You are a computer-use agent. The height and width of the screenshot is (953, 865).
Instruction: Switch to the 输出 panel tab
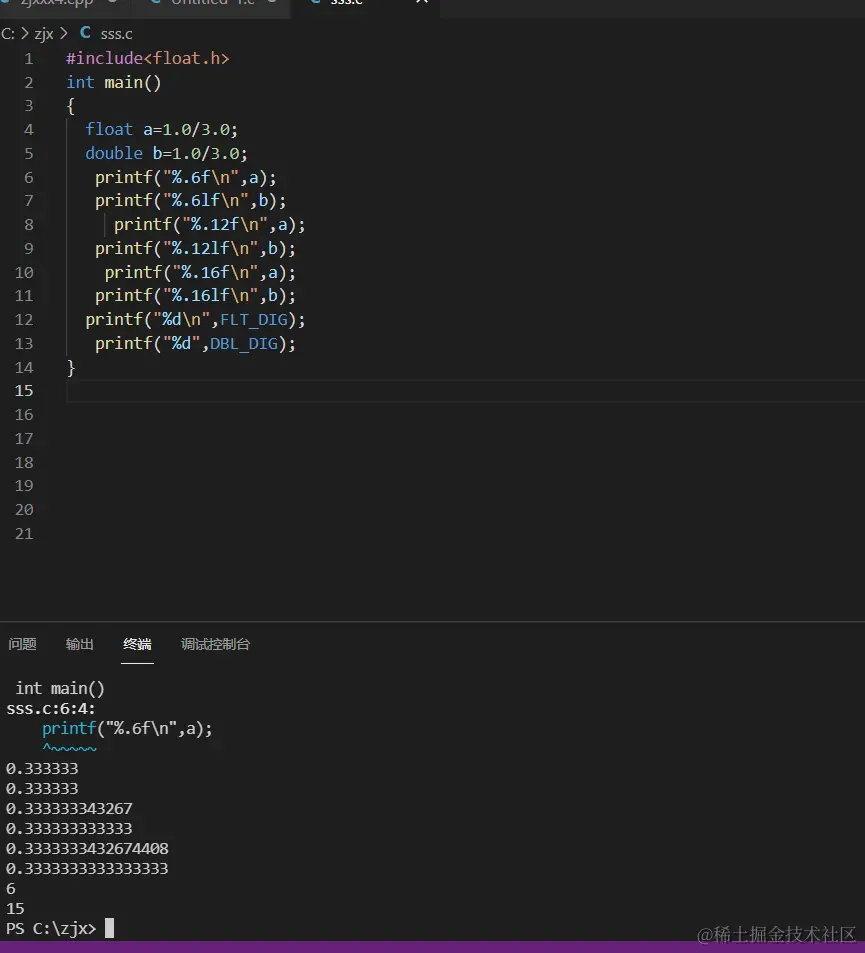tap(80, 644)
